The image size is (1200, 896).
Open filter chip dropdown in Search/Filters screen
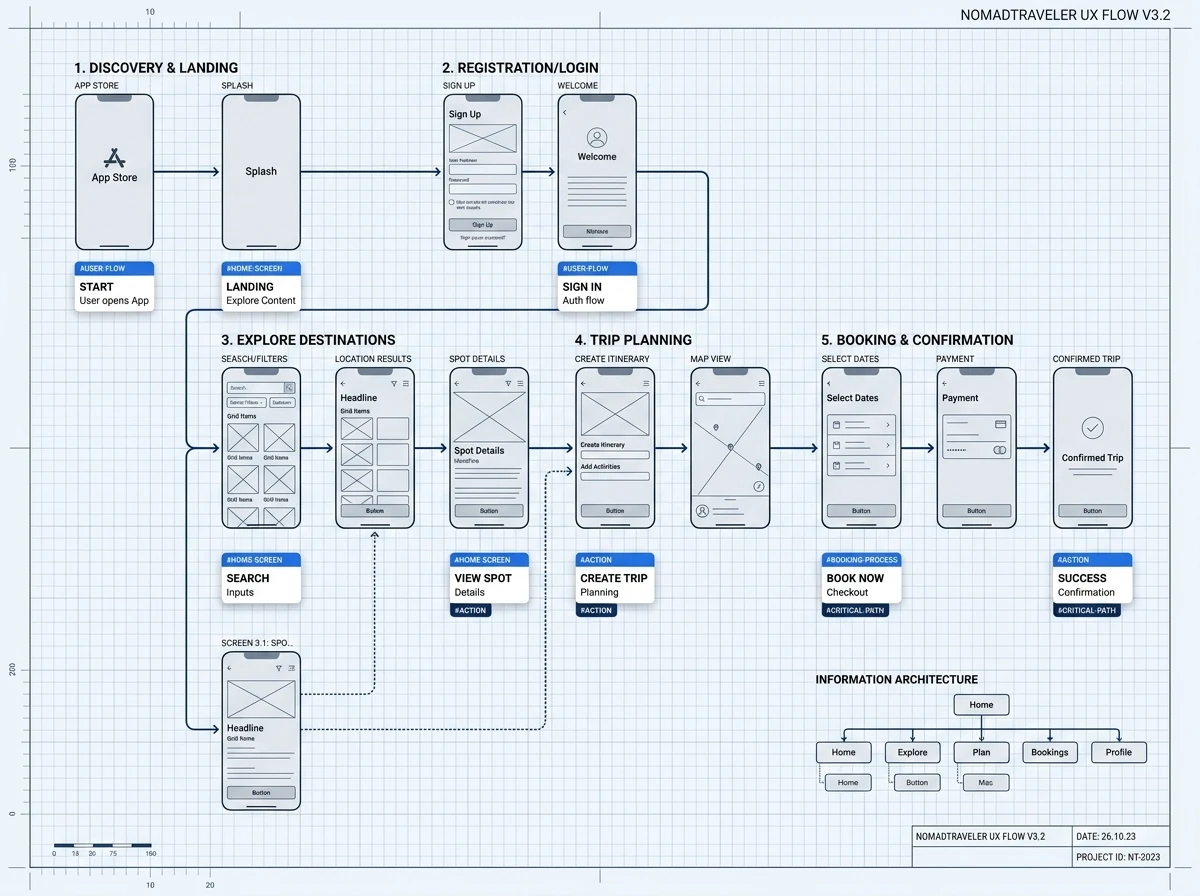pyautogui.click(x=246, y=402)
